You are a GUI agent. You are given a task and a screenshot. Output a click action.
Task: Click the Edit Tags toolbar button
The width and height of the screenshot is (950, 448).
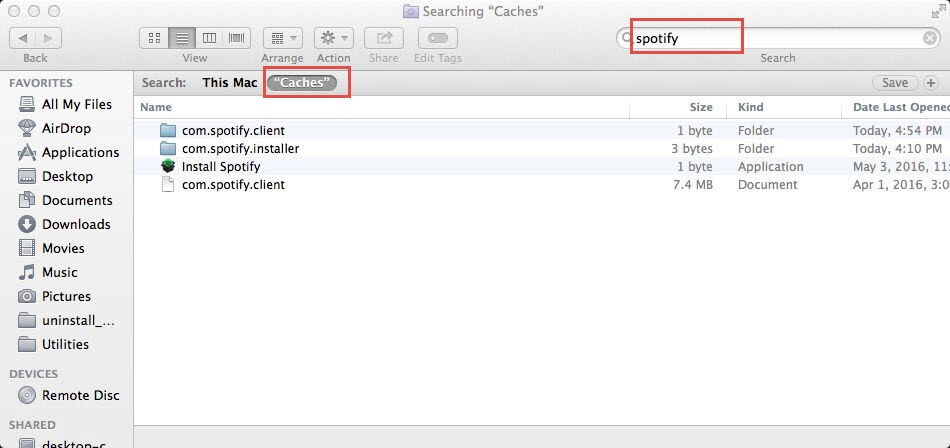(x=437, y=38)
